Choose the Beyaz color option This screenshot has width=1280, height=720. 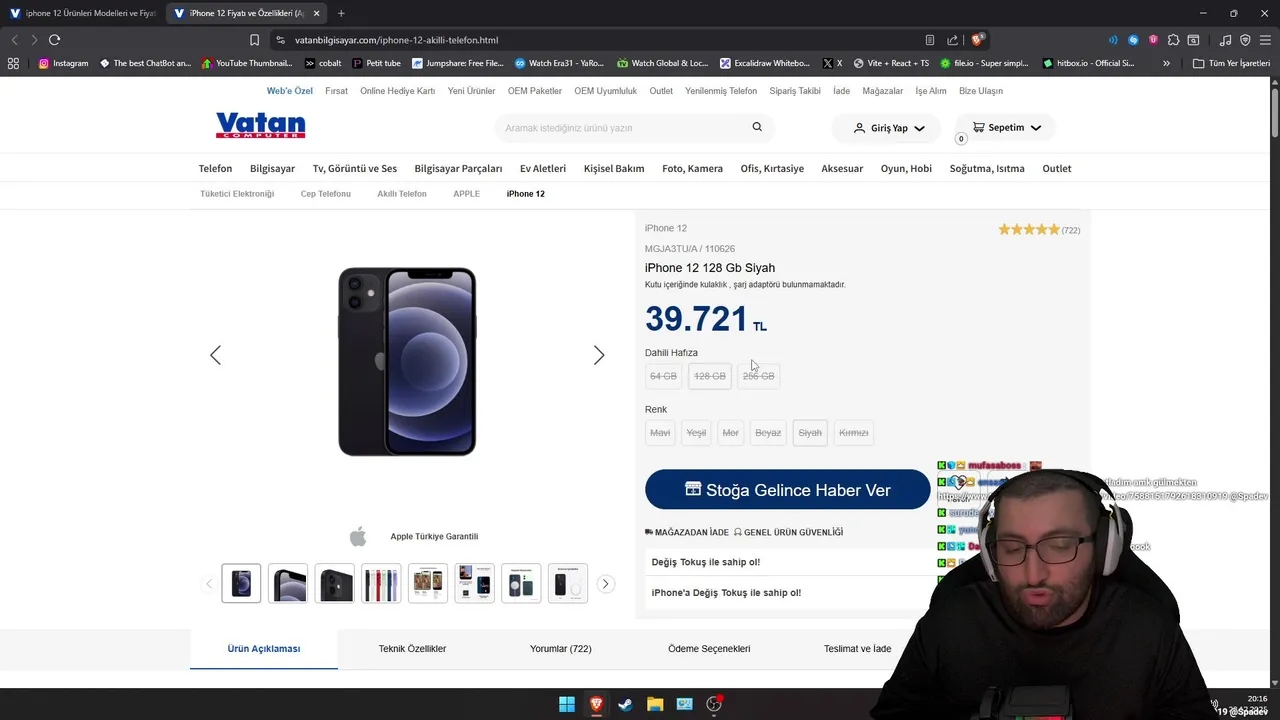click(768, 433)
